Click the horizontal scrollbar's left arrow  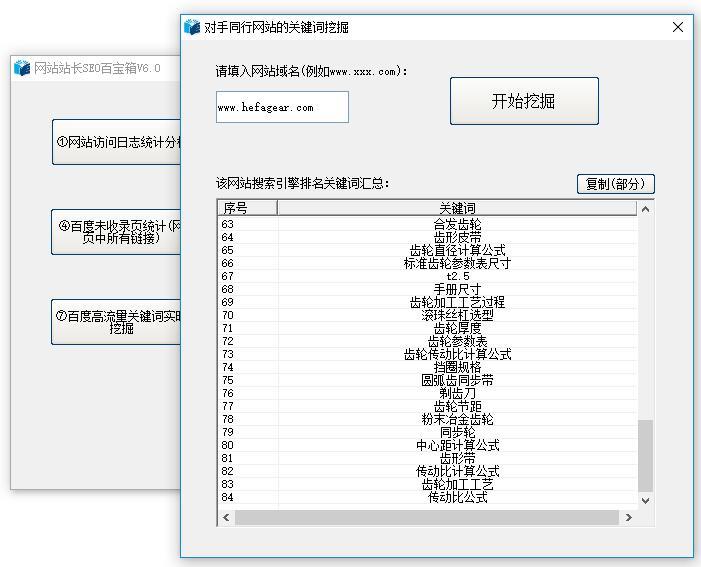tap(226, 517)
